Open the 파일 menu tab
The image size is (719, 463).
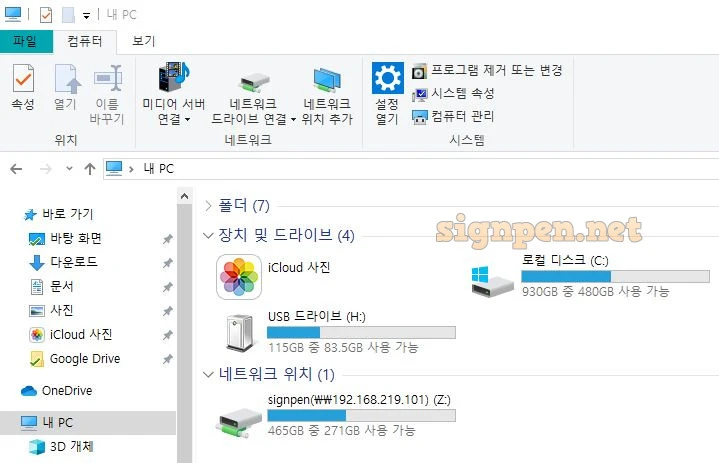point(26,41)
